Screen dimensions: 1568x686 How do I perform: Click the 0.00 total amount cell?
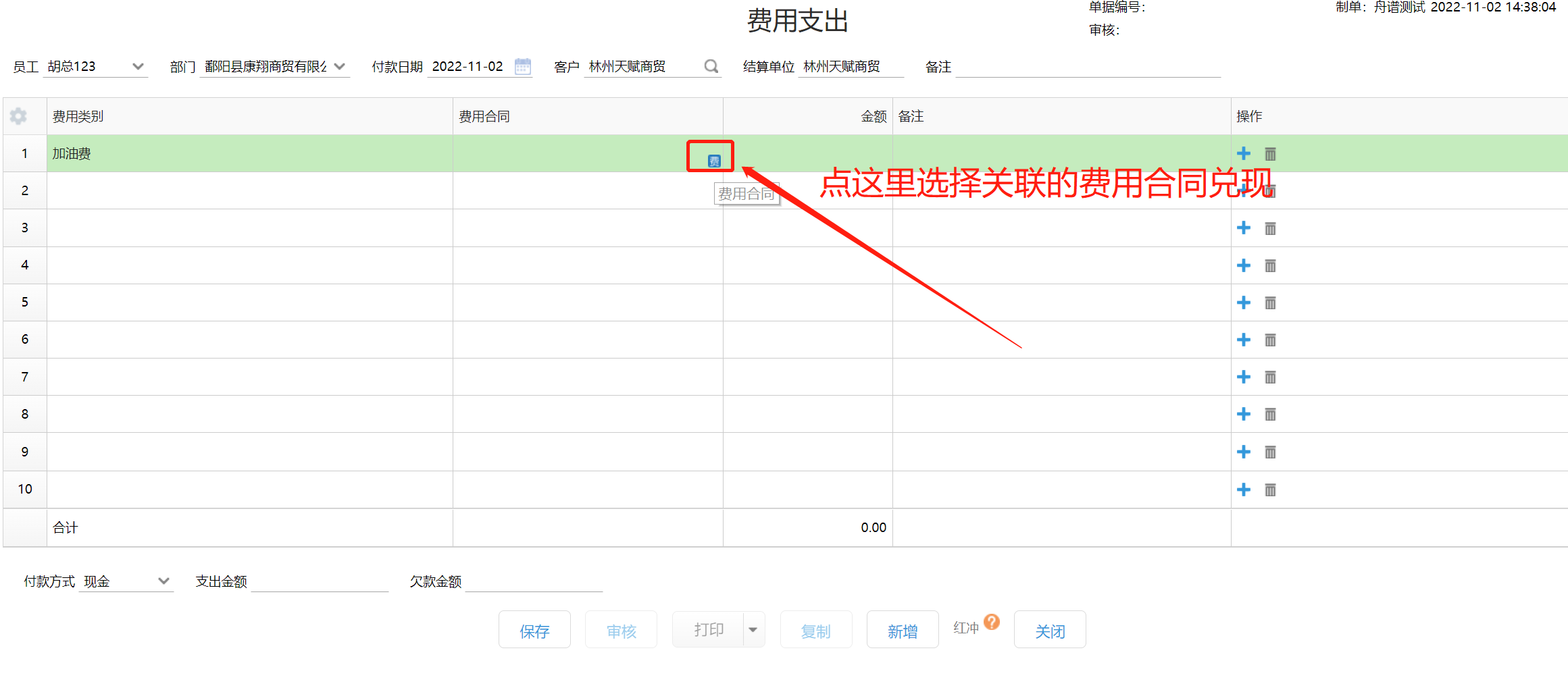pos(808,527)
